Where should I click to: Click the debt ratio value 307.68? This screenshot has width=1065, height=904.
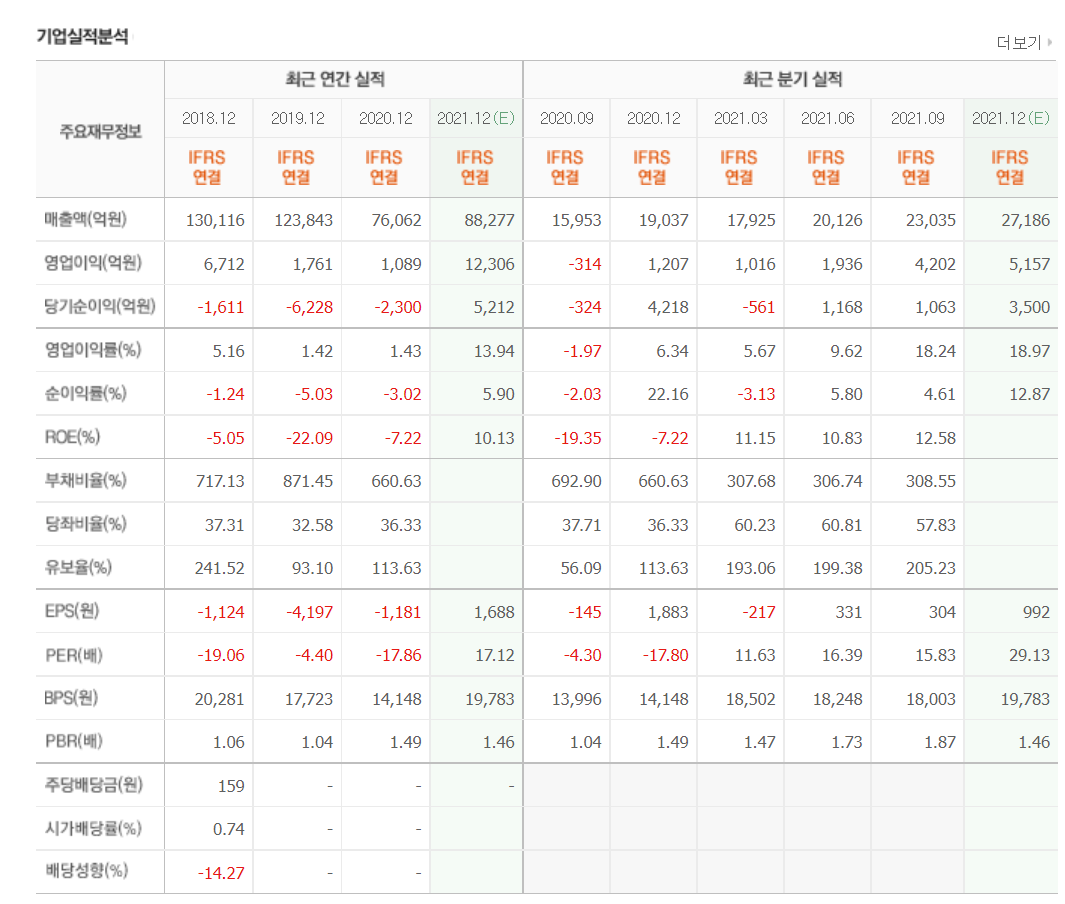tap(751, 482)
